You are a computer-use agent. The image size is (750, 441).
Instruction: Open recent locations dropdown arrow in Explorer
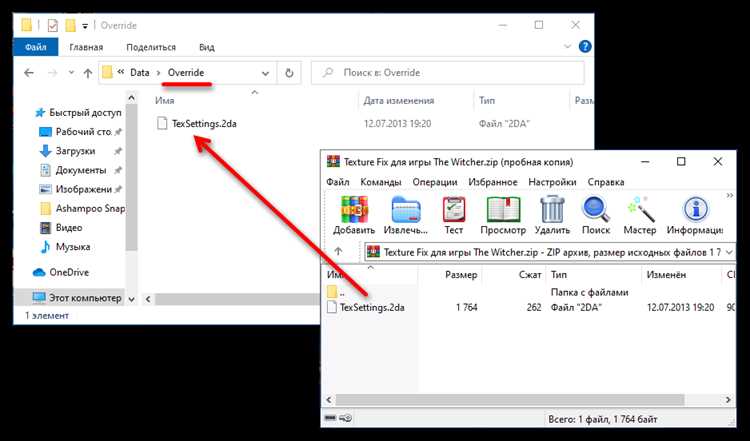(71, 73)
